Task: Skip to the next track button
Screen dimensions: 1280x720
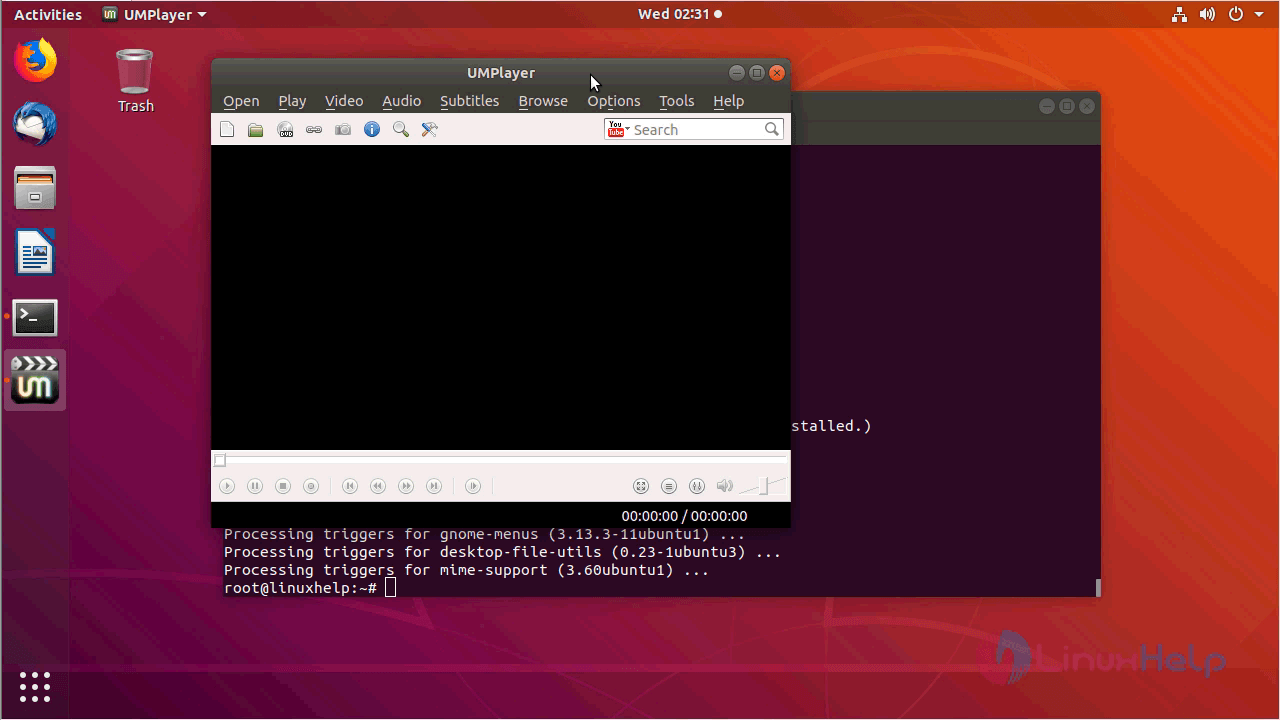Action: click(434, 486)
